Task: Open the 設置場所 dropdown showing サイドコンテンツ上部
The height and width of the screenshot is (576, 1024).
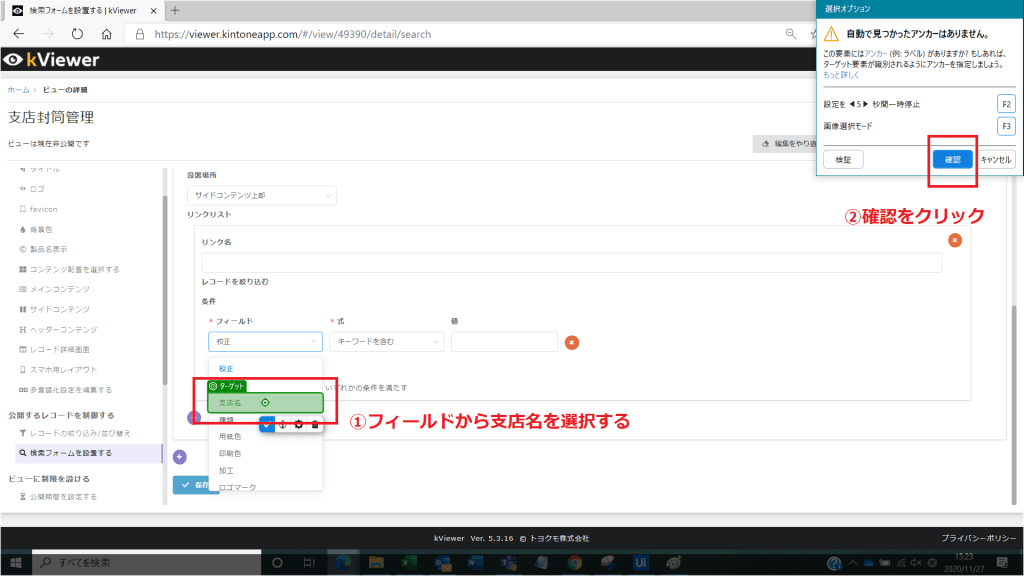Action: [262, 196]
